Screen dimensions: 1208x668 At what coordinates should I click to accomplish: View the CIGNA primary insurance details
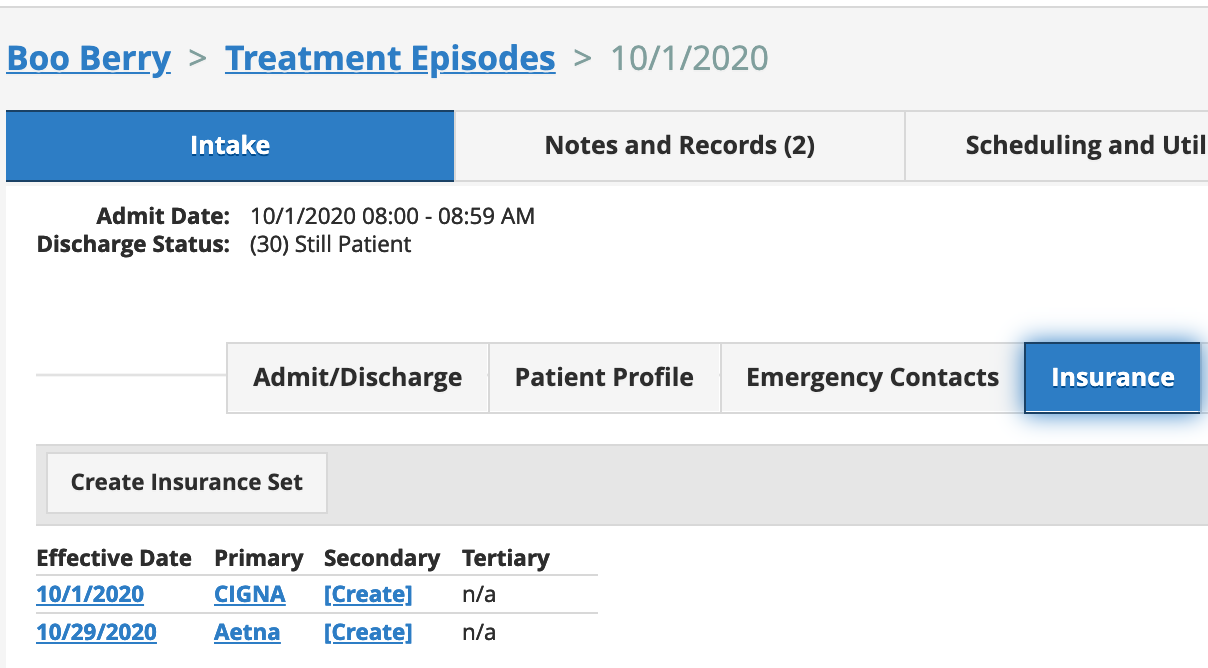248,594
